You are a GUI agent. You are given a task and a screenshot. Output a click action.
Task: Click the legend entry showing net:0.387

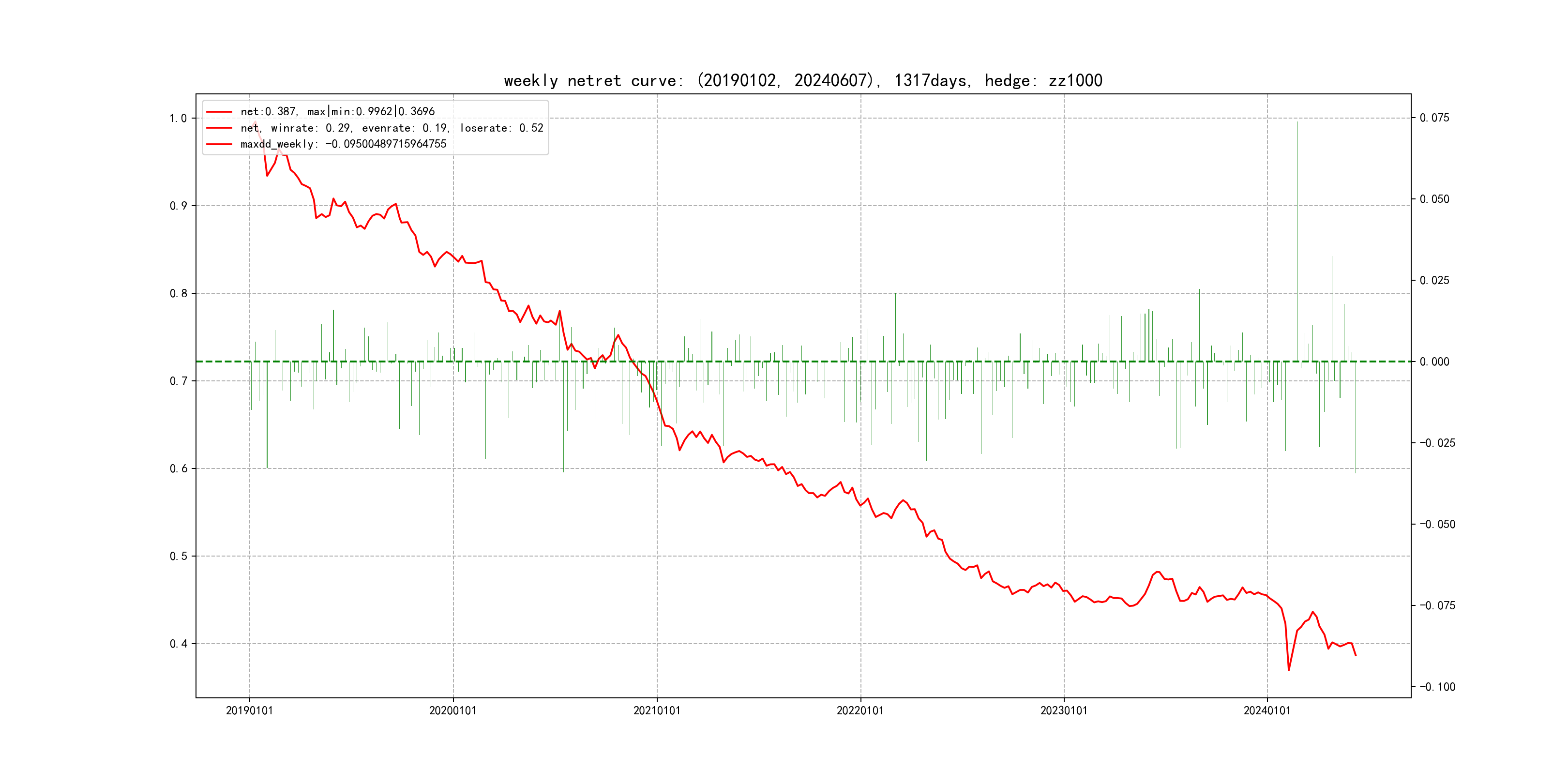(x=337, y=111)
